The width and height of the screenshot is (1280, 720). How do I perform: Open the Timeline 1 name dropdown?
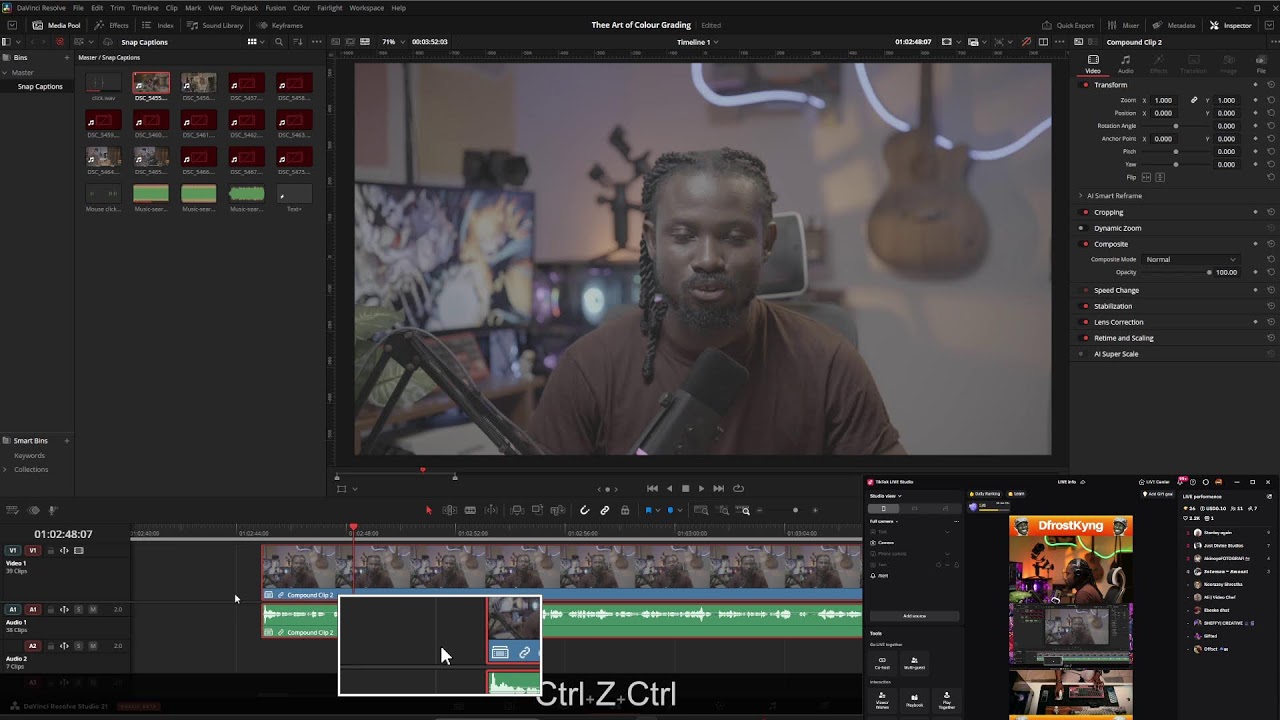coord(697,42)
